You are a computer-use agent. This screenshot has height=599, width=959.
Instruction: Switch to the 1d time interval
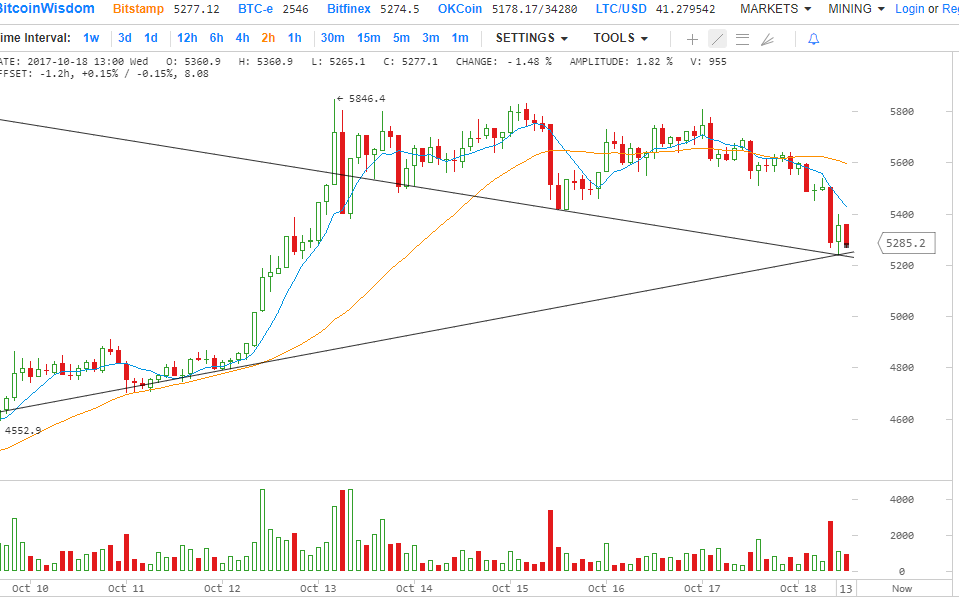pos(151,38)
